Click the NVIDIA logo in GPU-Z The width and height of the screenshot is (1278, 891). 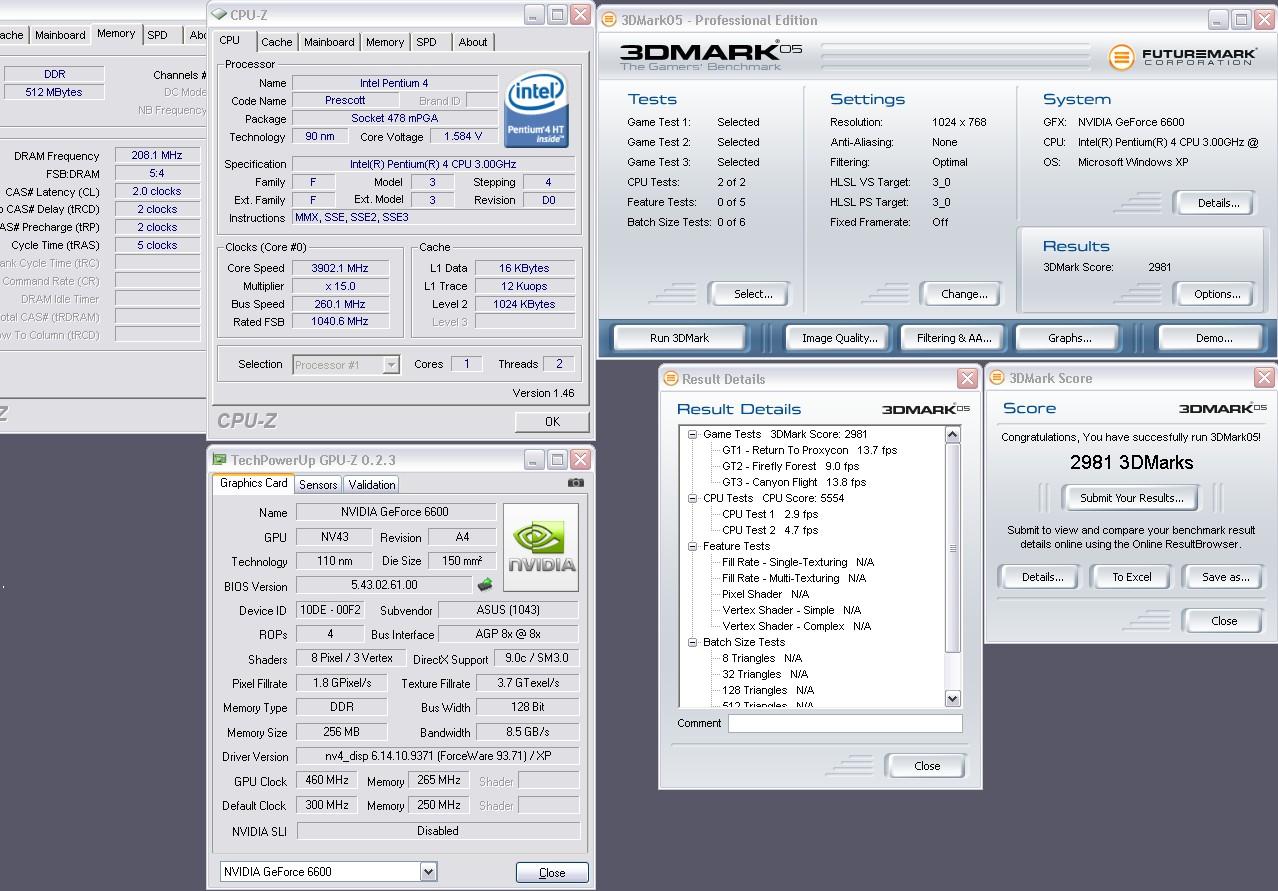pos(541,547)
